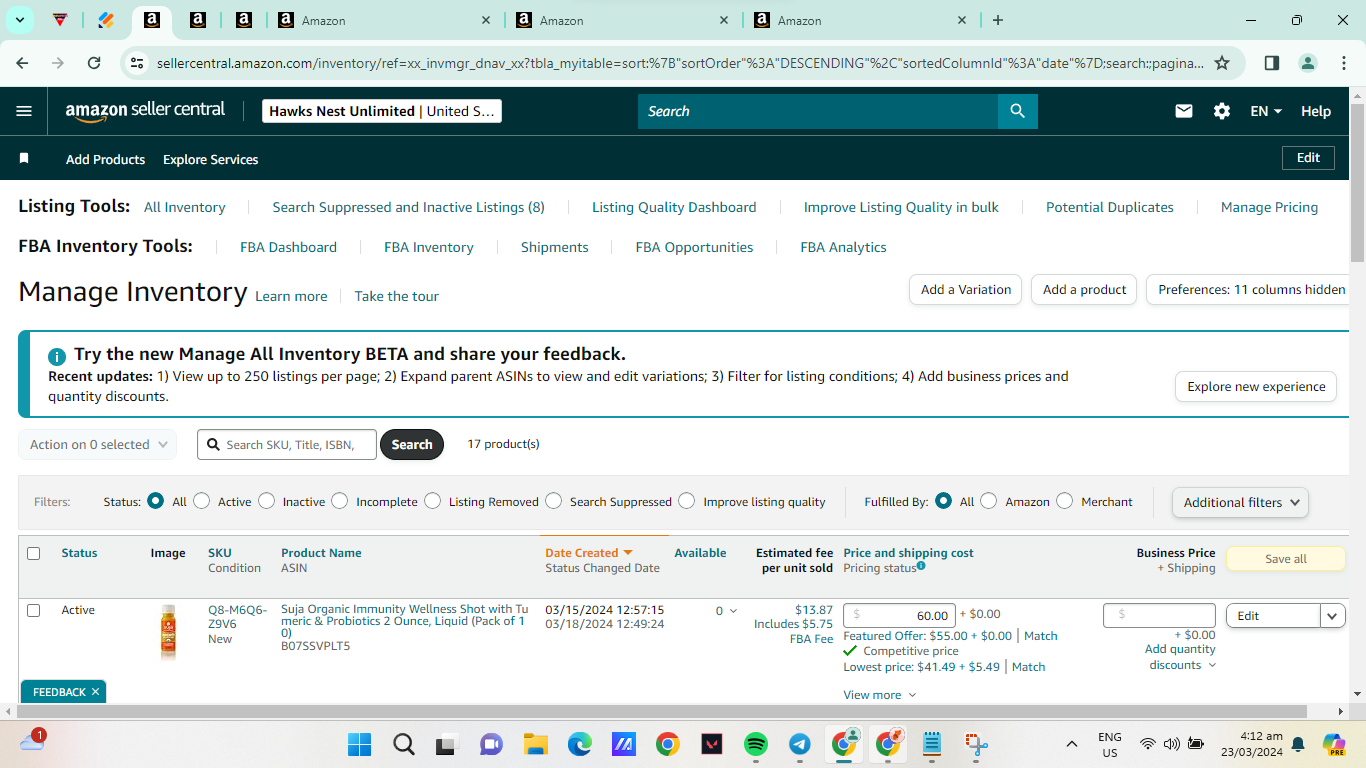Open Telegram from the taskbar

click(800, 744)
